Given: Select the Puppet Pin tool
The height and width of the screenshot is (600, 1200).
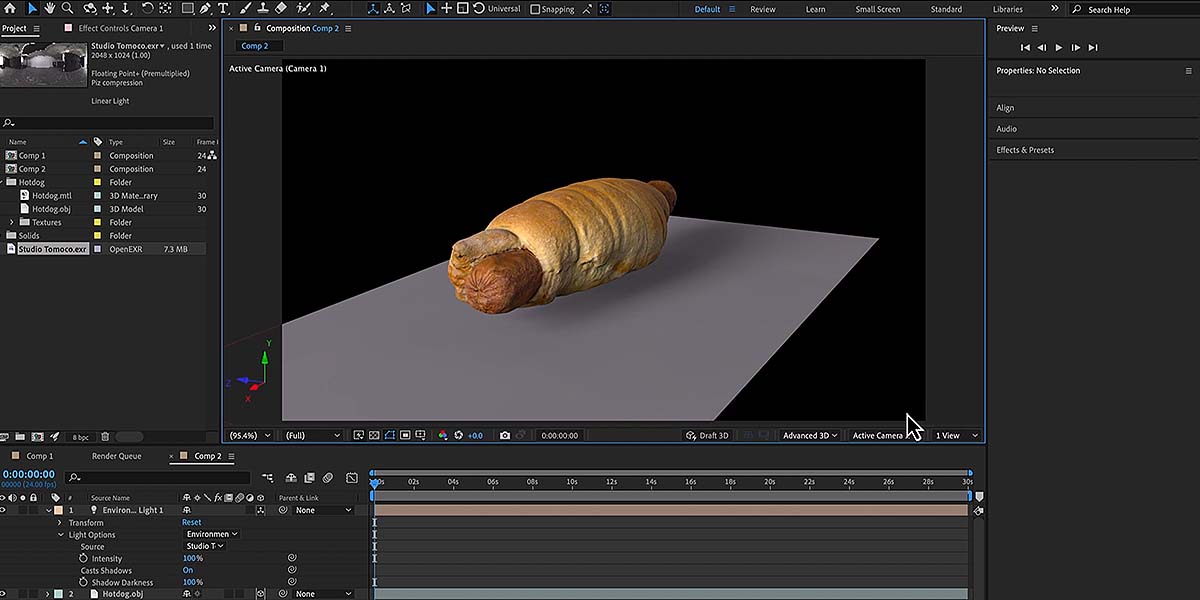Looking at the screenshot, I should pyautogui.click(x=325, y=9).
